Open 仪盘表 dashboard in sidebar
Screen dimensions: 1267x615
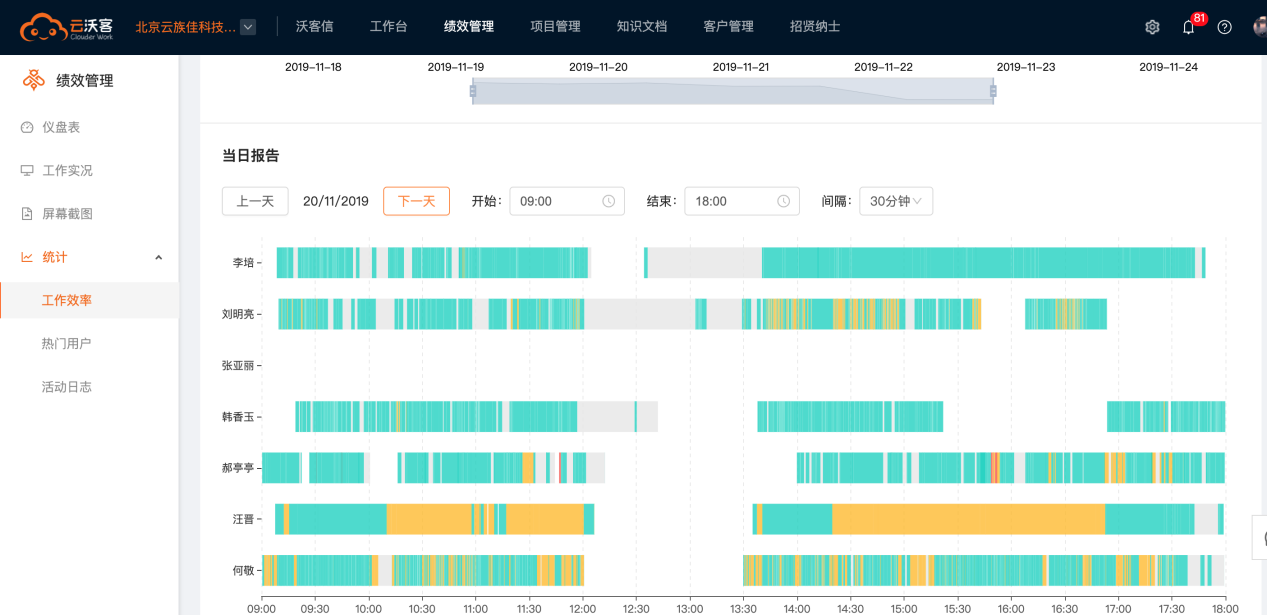(x=60, y=127)
